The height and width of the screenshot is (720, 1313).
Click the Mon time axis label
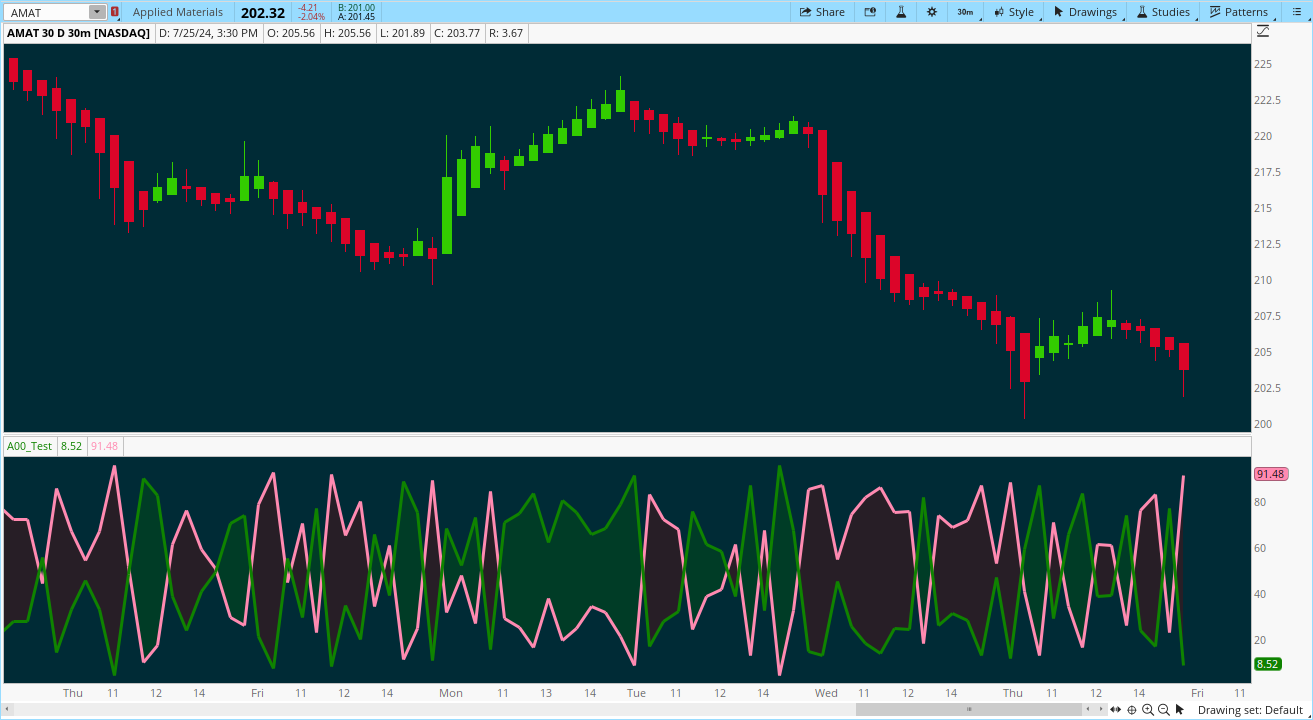coord(451,693)
